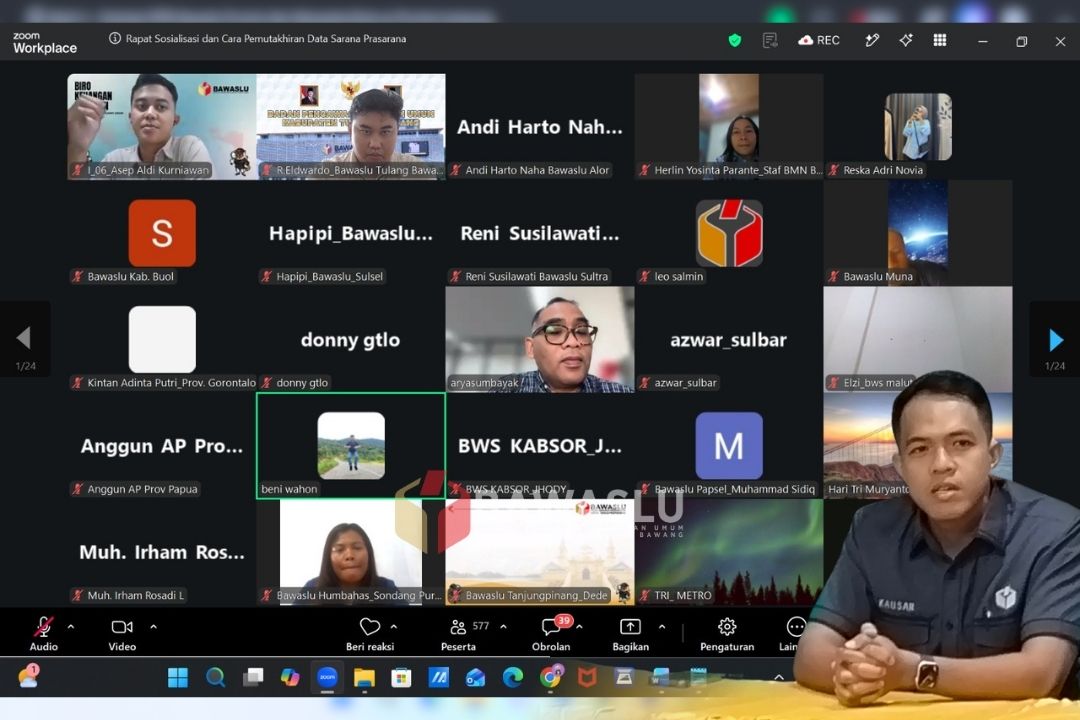Open the Zoom app in the taskbar
This screenshot has width=1080, height=720.
click(326, 678)
